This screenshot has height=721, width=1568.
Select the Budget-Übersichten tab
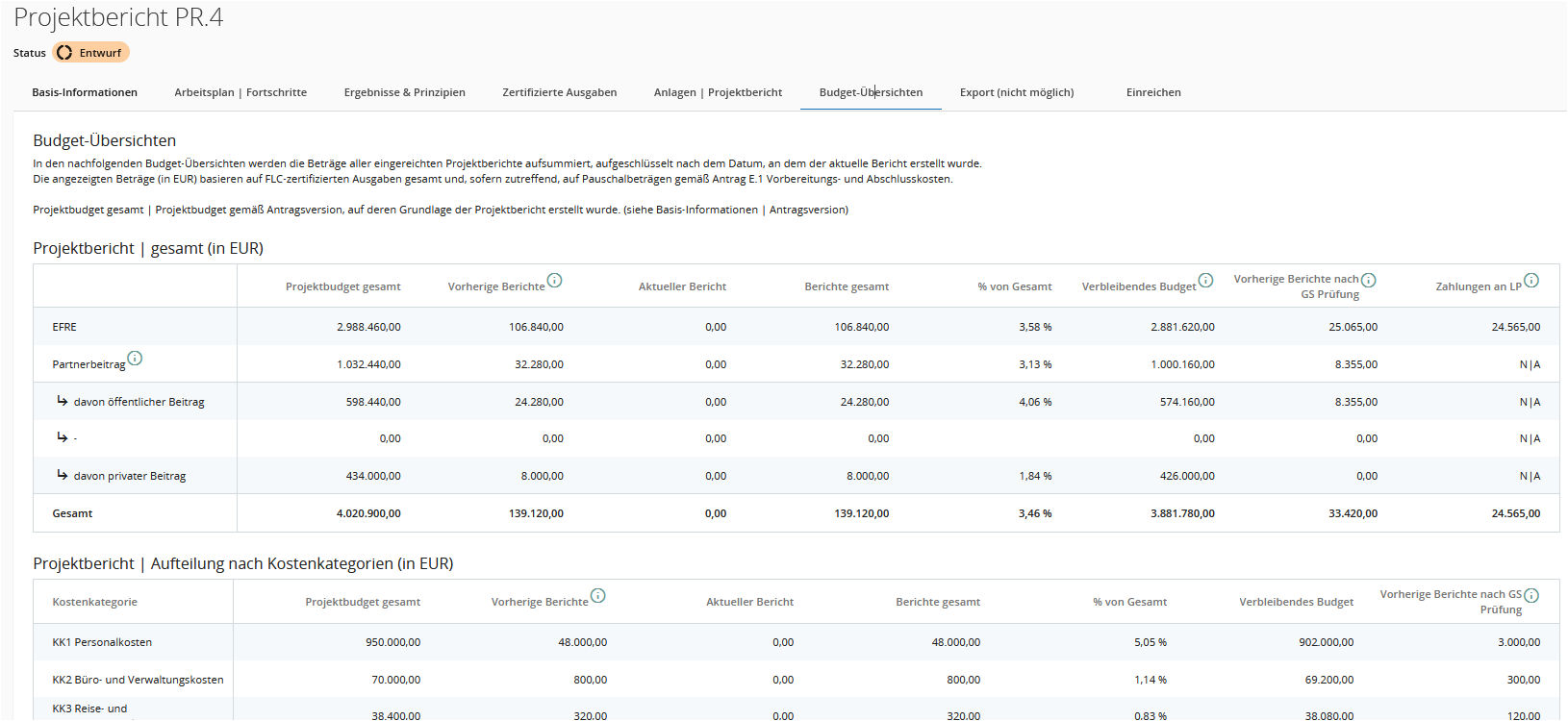871,93
